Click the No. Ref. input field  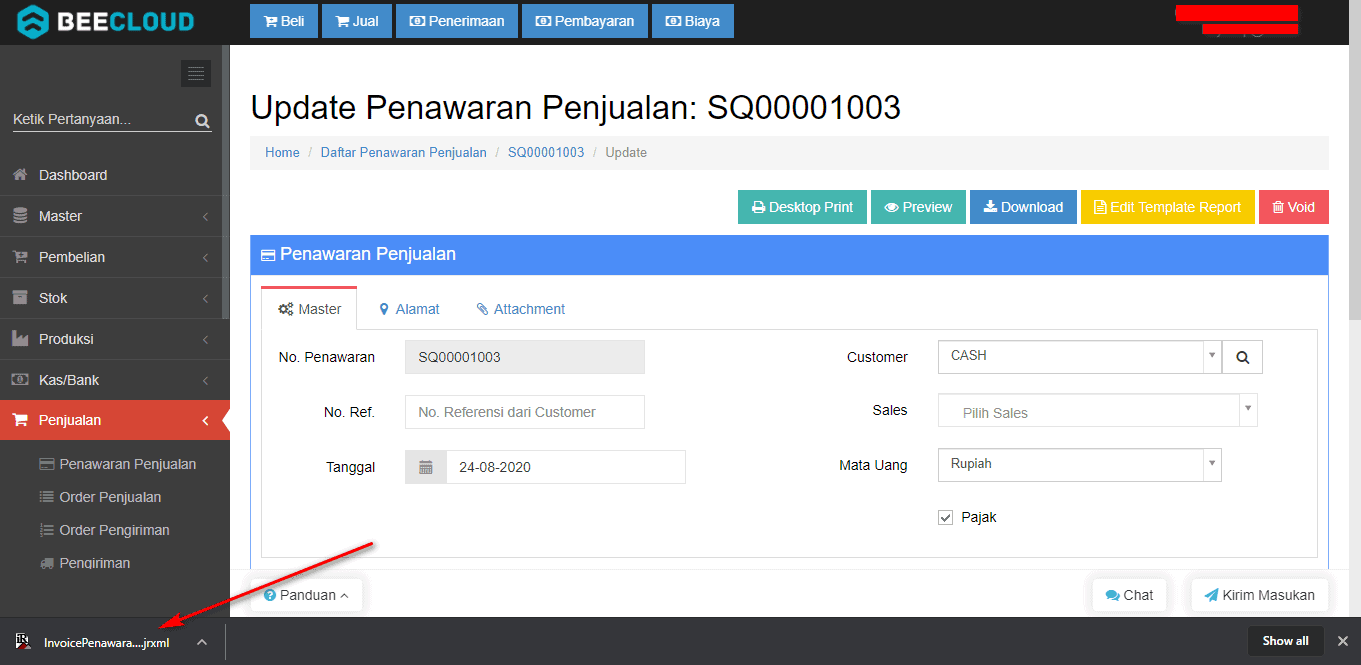pyautogui.click(x=524, y=412)
